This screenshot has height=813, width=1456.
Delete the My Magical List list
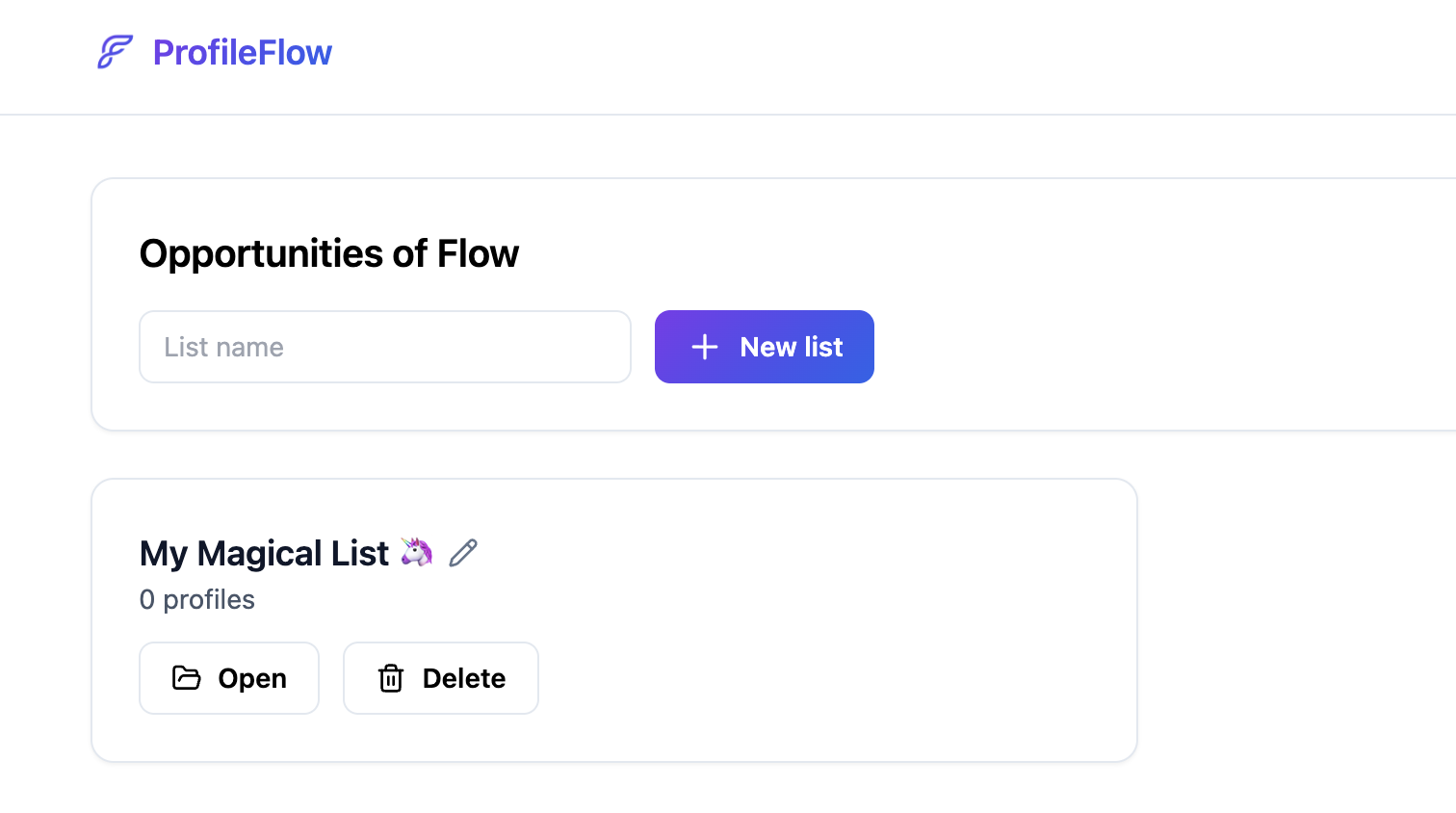[441, 678]
